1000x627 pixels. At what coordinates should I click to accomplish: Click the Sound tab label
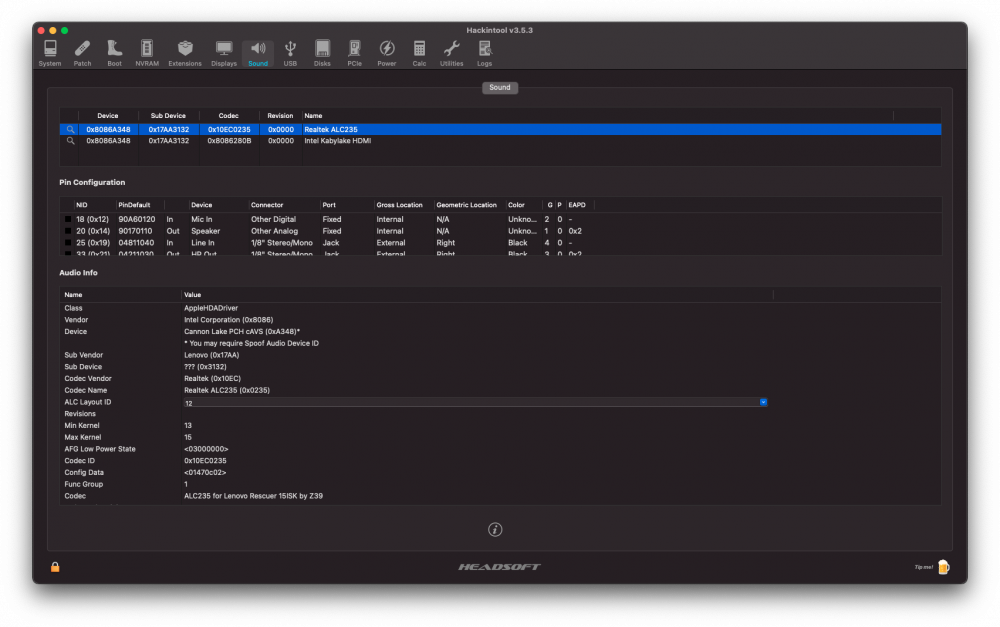(x=500, y=87)
